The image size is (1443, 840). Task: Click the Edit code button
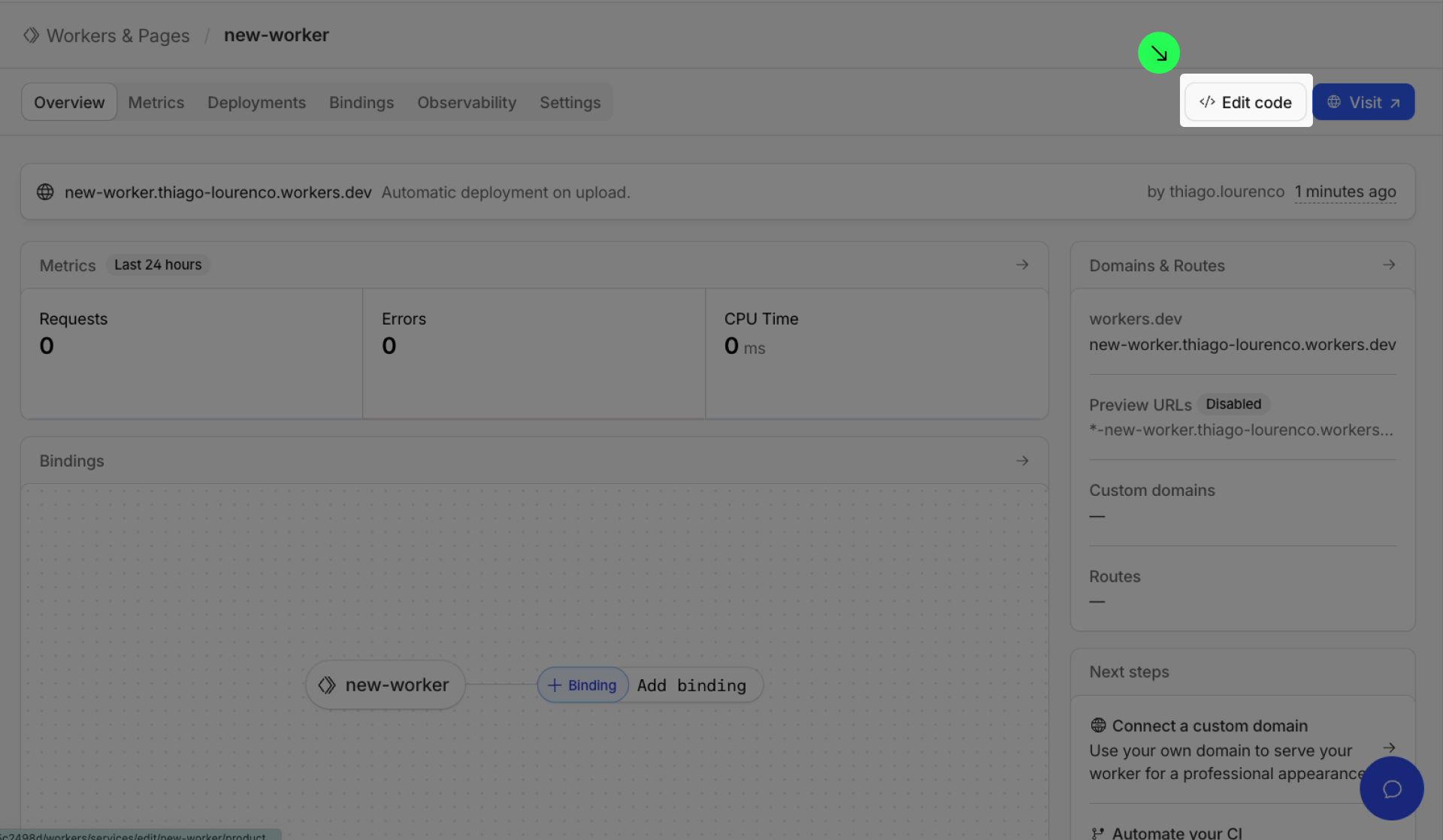point(1245,102)
